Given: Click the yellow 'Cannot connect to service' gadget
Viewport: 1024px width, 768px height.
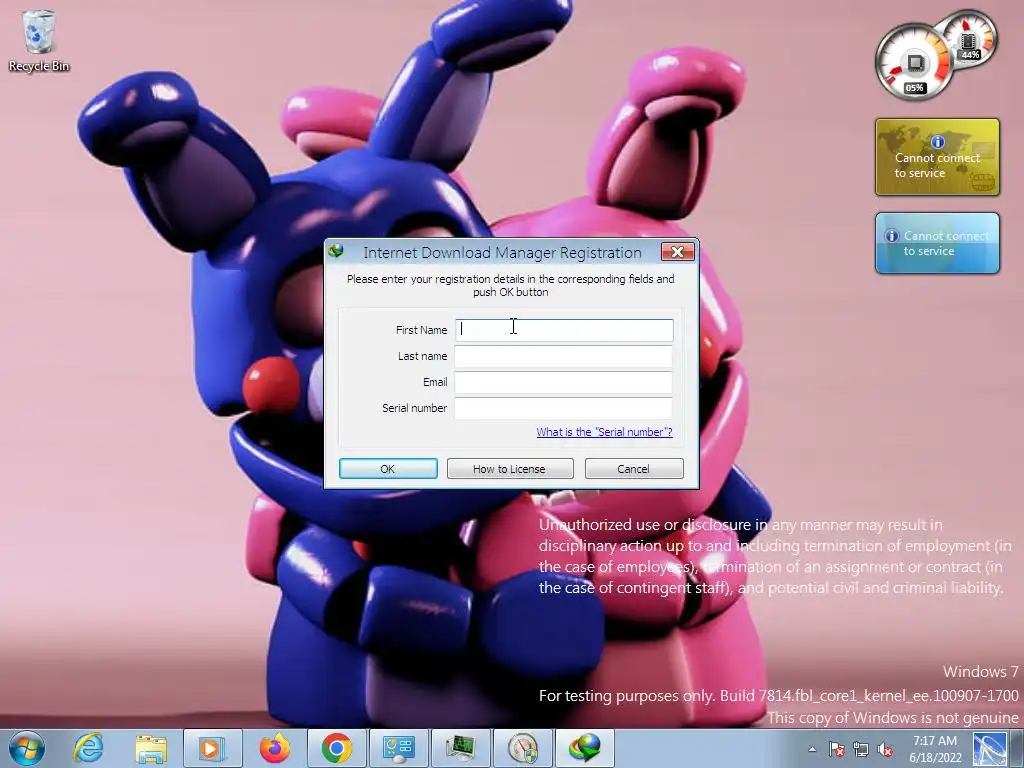Looking at the screenshot, I should [937, 157].
